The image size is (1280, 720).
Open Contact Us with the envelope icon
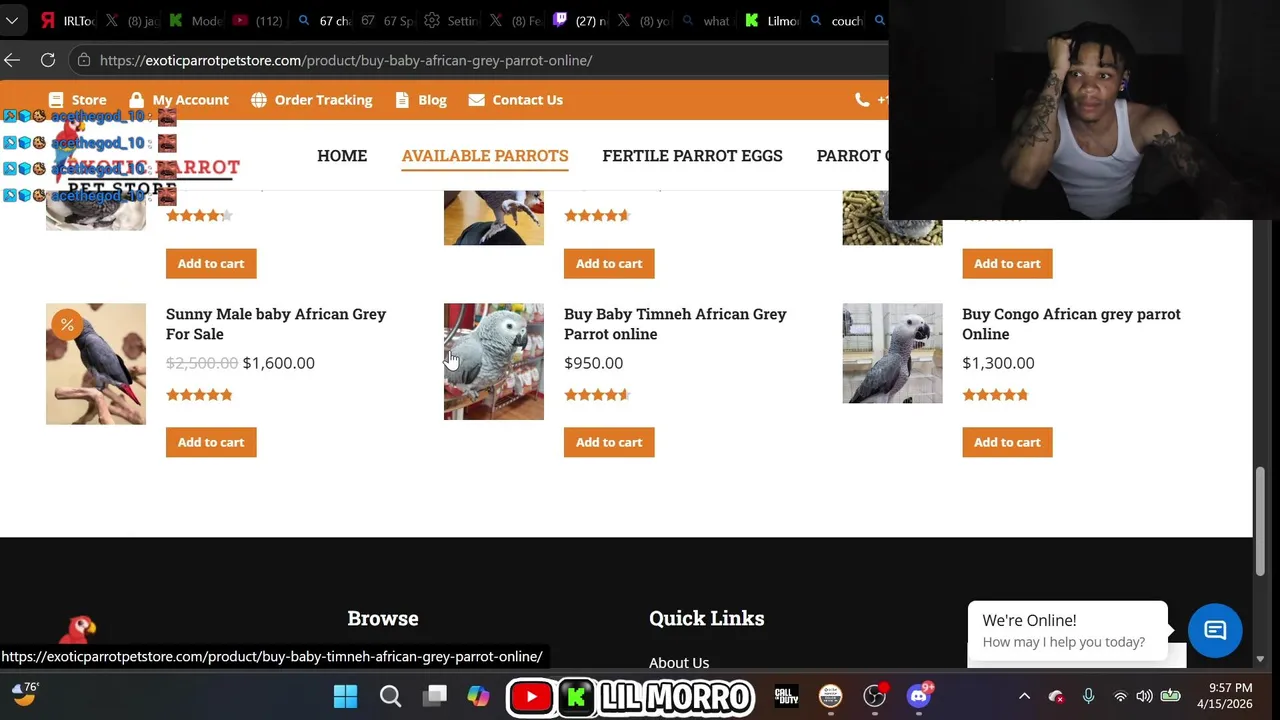tap(516, 100)
